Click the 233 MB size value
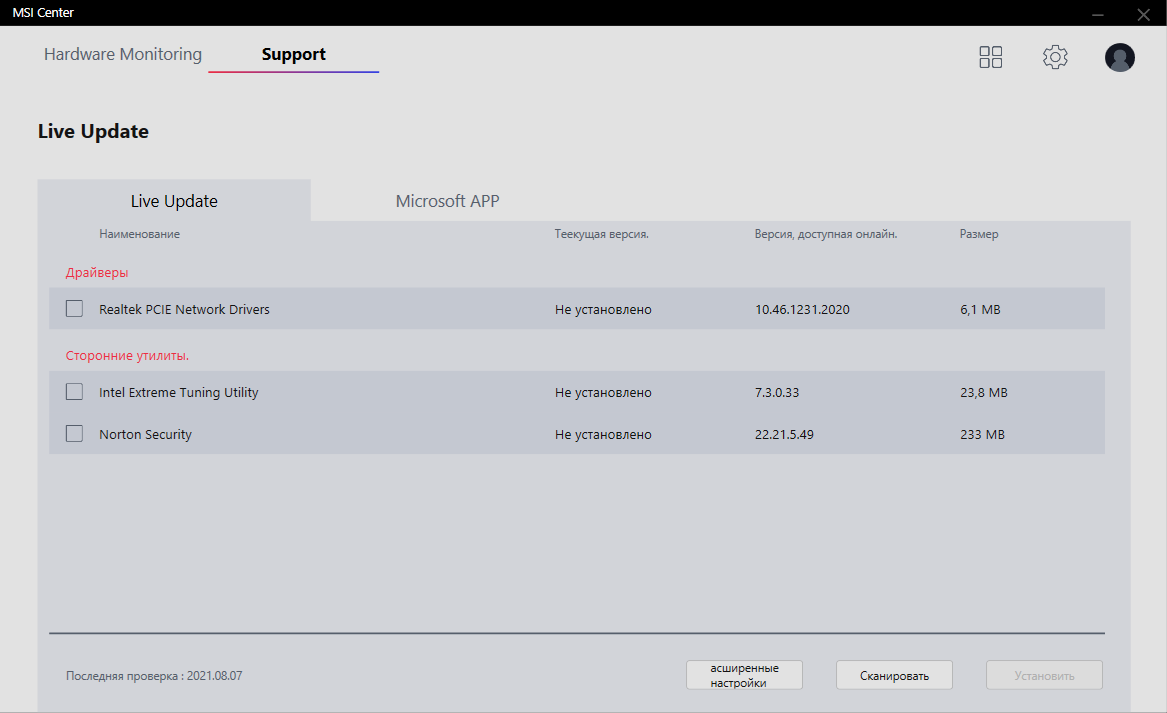The width and height of the screenshot is (1167, 713). [x=982, y=435]
